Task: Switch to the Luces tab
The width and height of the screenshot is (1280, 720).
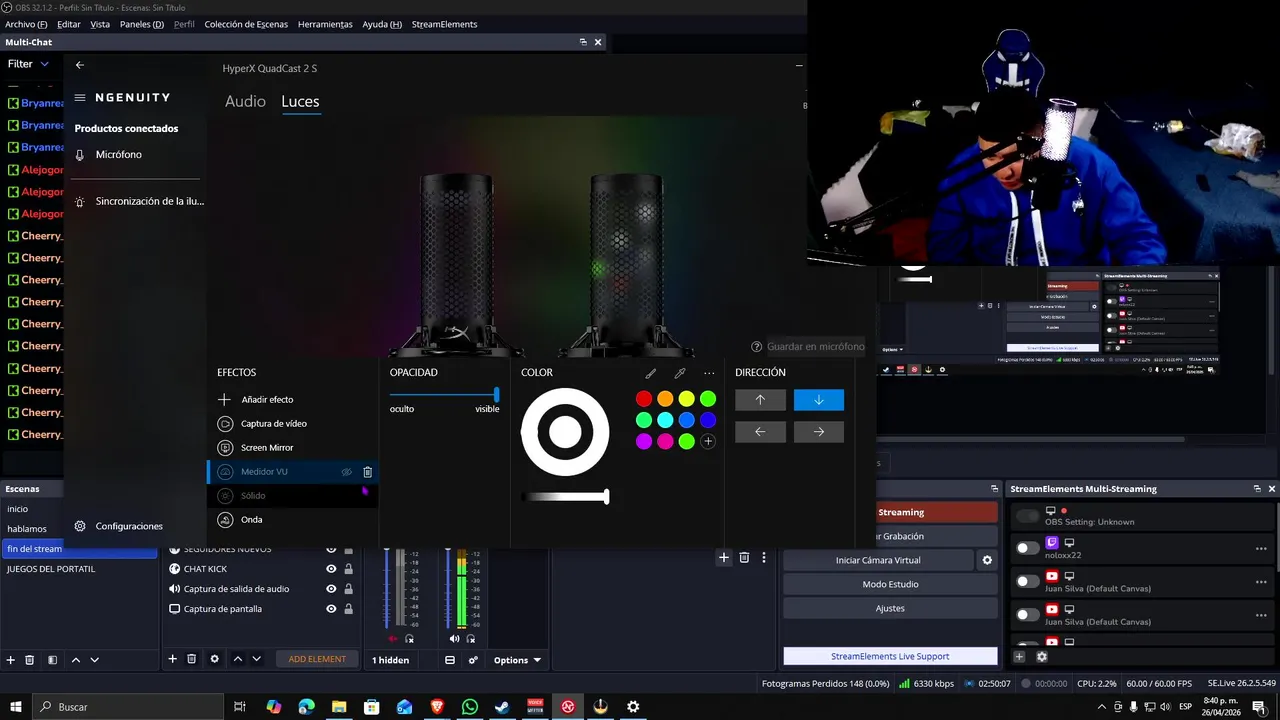Action: coord(300,101)
